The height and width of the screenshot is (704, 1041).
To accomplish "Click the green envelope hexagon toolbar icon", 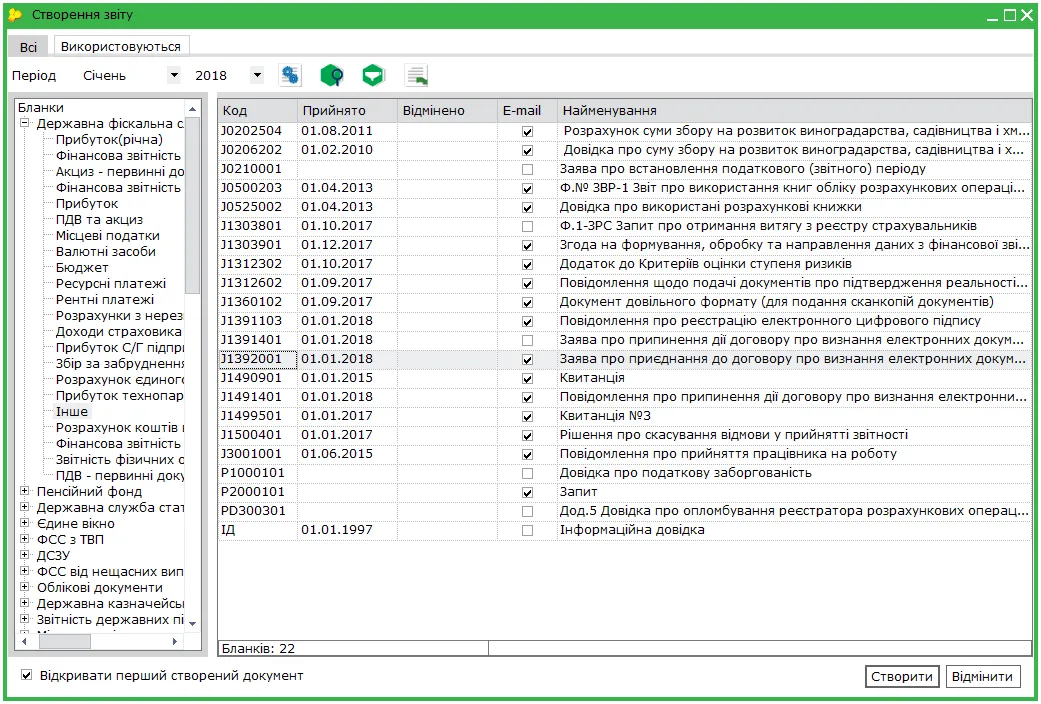I will pyautogui.click(x=374, y=75).
